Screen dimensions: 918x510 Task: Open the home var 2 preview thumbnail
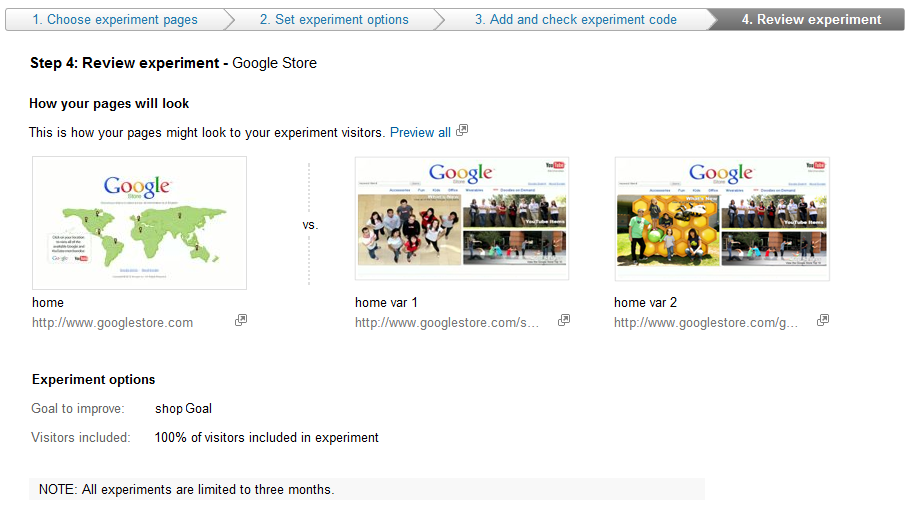pos(721,218)
